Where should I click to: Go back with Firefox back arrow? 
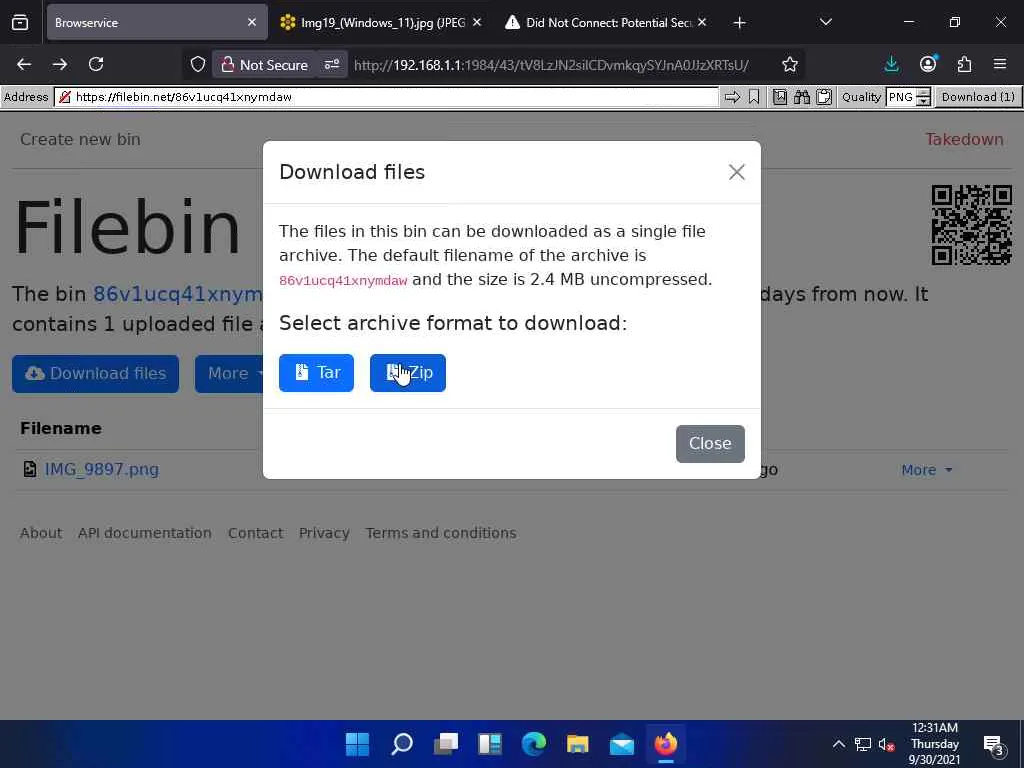(x=24, y=64)
